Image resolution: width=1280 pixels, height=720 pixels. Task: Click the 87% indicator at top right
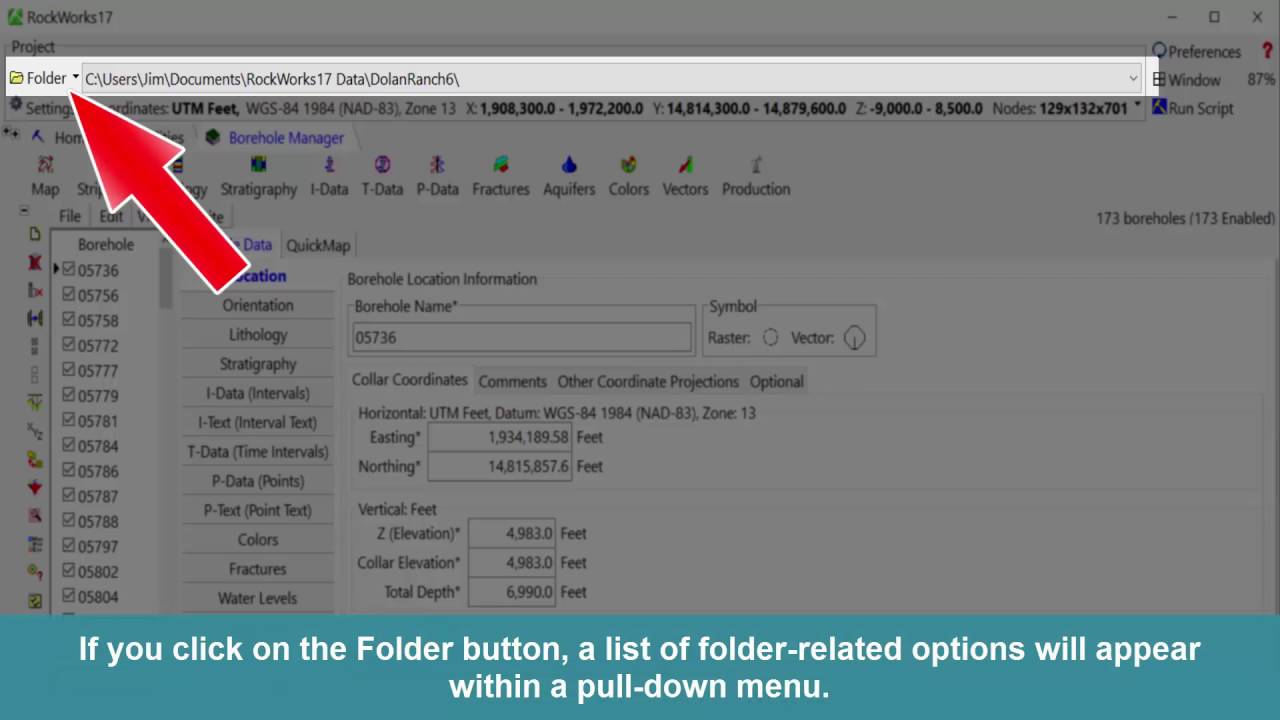tap(1260, 80)
